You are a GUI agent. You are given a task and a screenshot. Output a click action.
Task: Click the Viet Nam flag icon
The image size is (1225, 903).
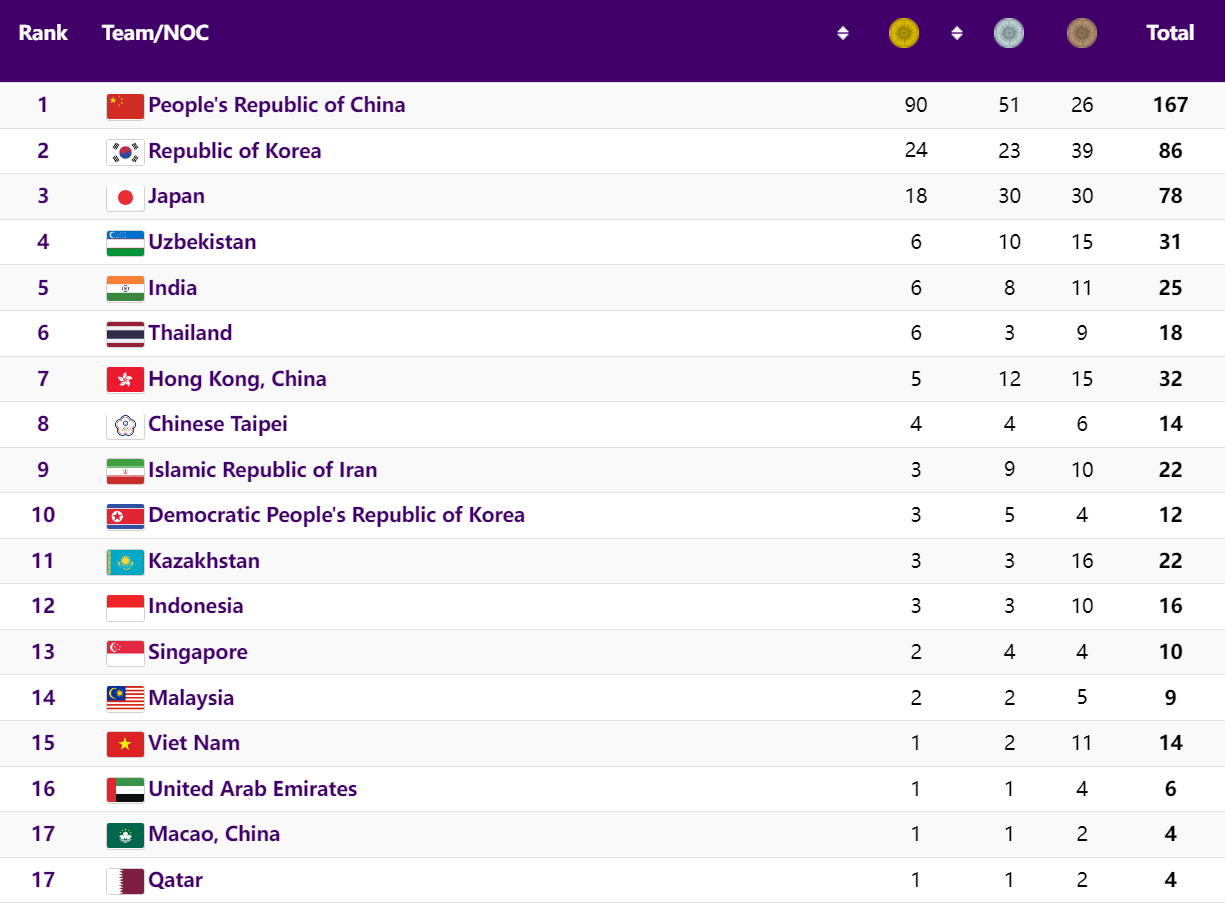125,744
